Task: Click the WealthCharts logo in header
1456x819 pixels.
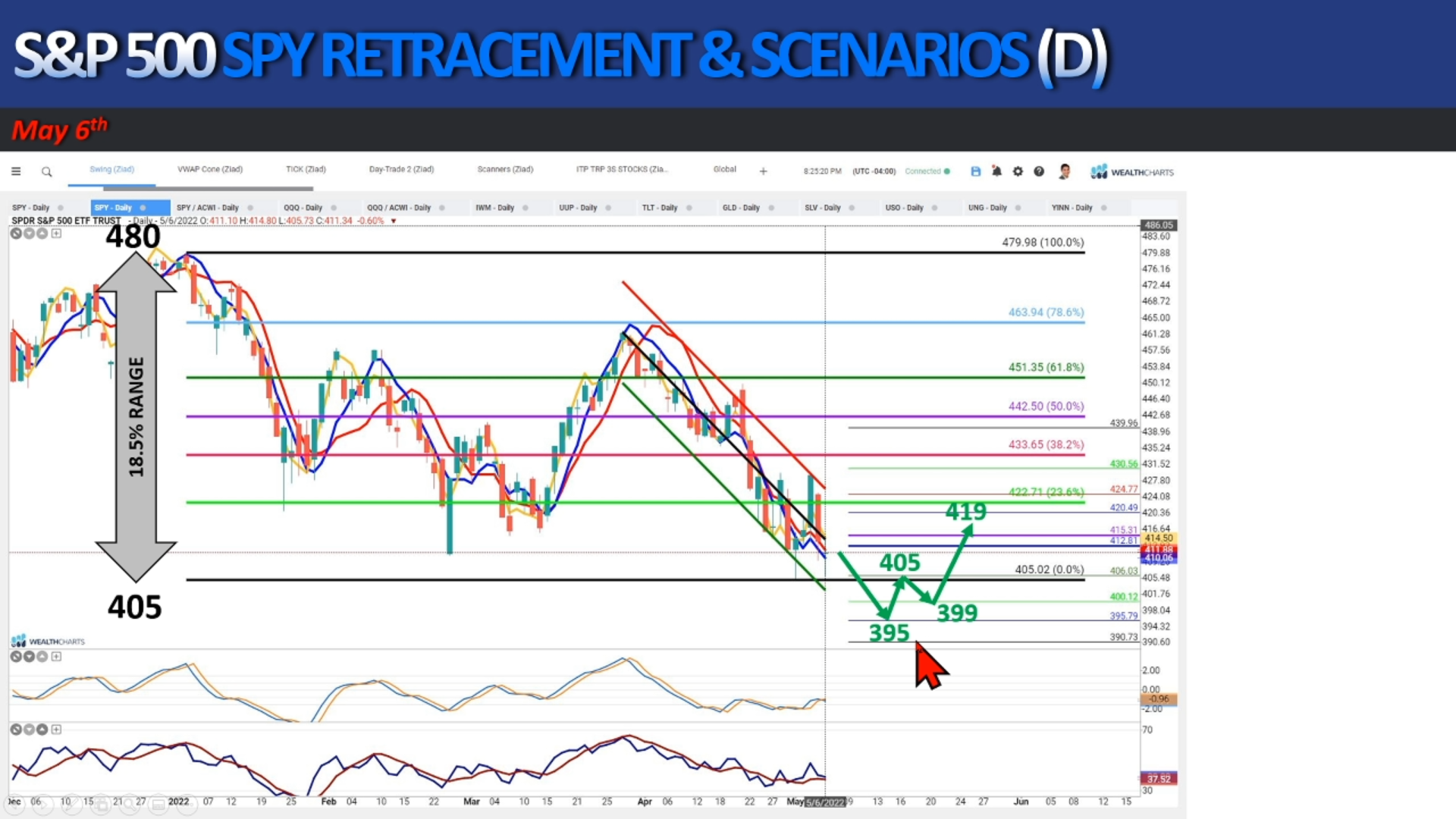Action: pos(1132,172)
